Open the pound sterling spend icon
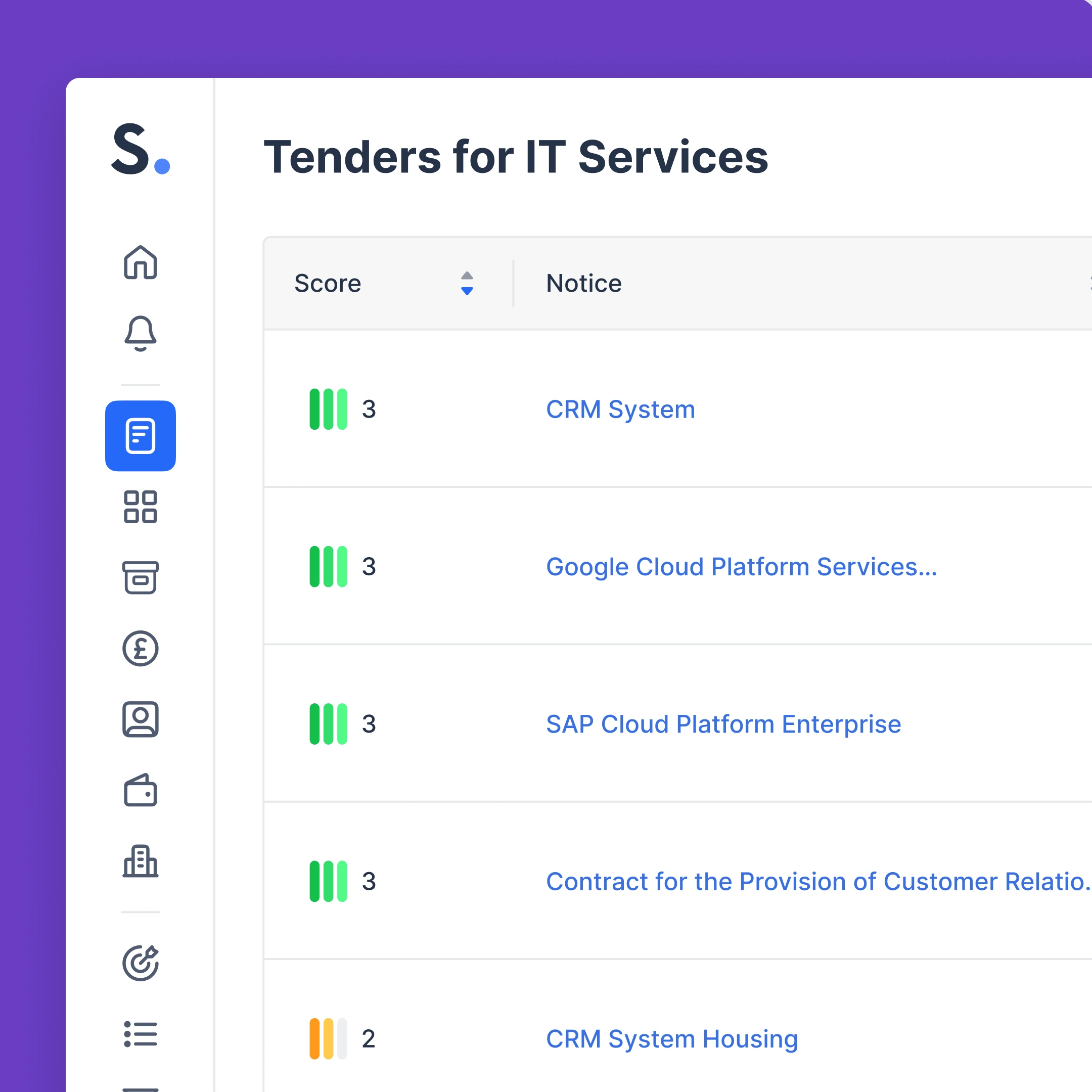 tap(140, 648)
